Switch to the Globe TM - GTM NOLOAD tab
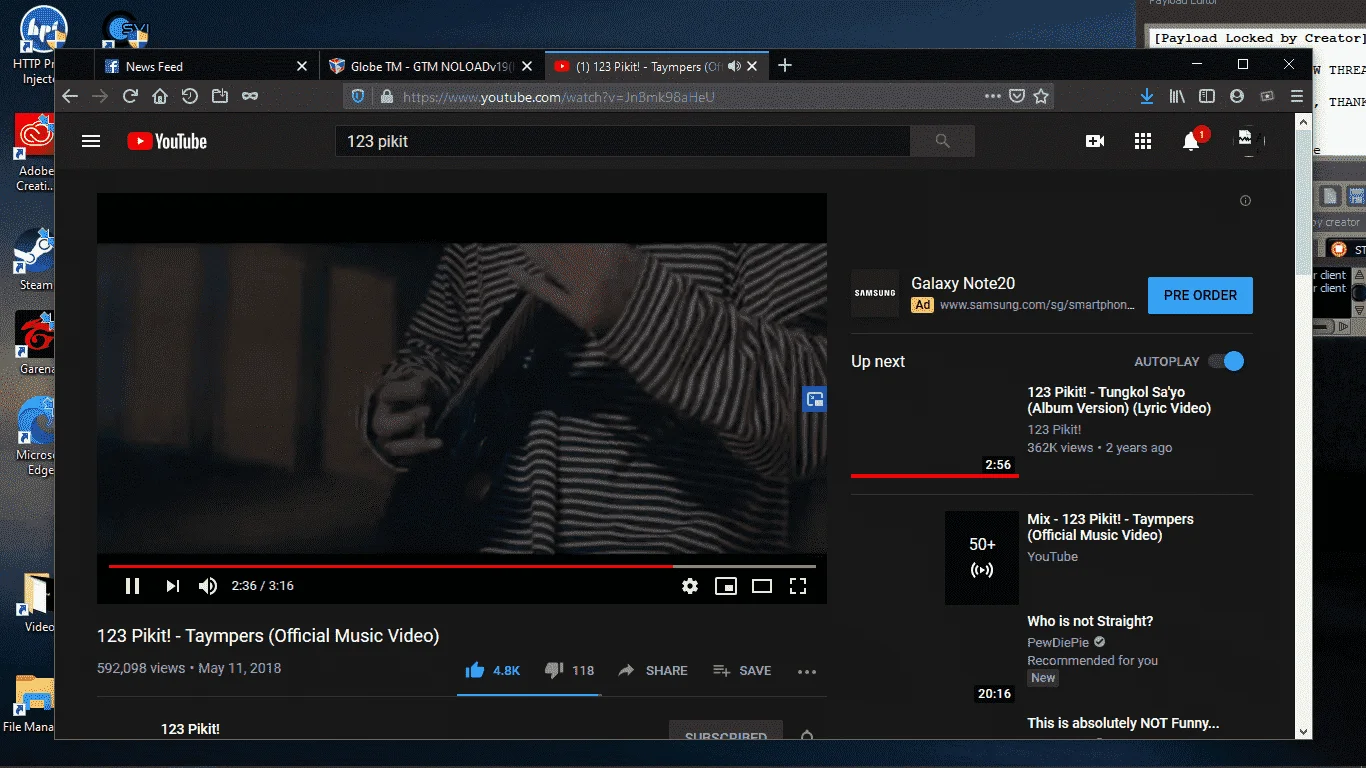 point(432,66)
